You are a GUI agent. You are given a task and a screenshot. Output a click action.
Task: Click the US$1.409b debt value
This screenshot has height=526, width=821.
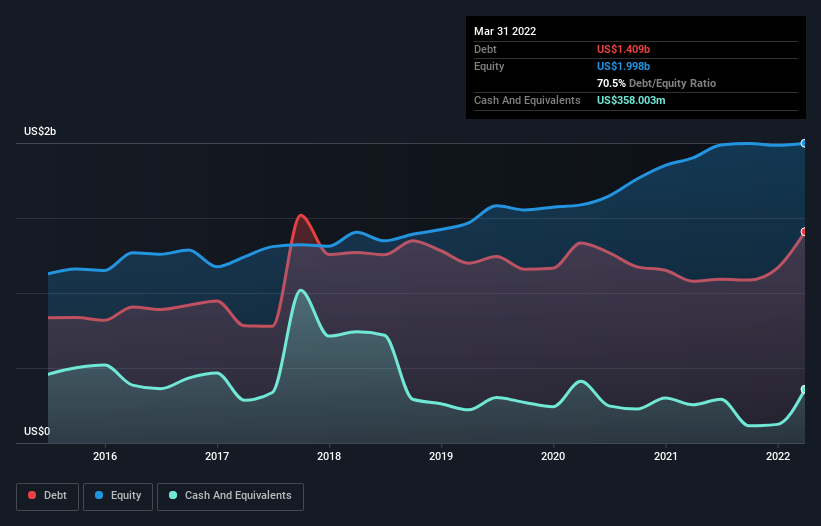(623, 49)
